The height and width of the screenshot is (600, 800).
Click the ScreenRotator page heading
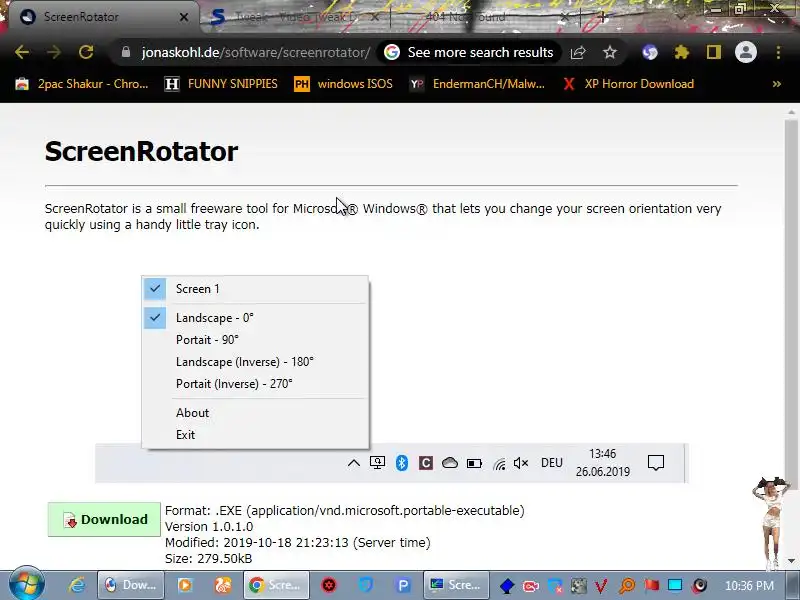click(x=141, y=152)
